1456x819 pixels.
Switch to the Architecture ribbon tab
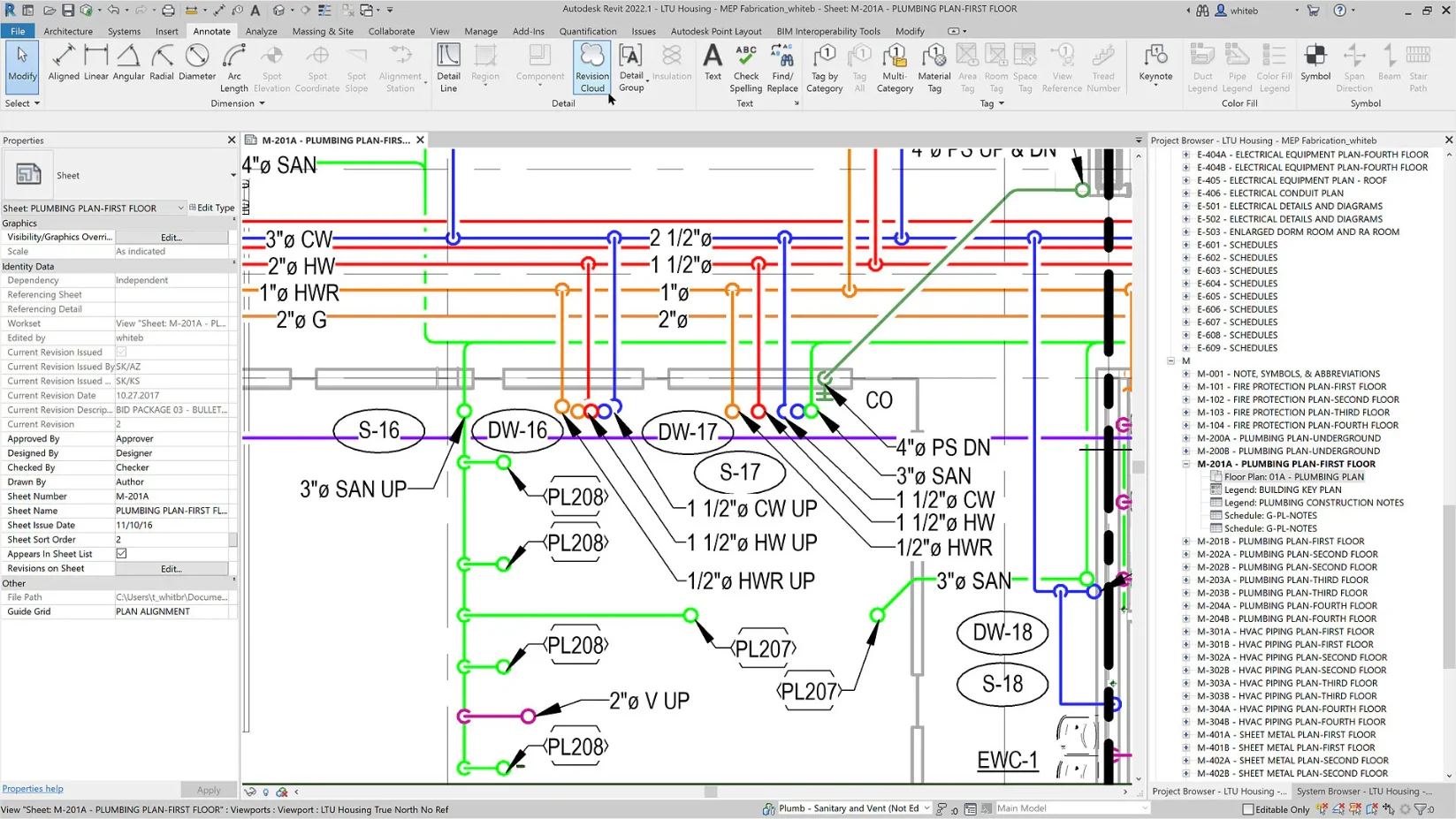pyautogui.click(x=68, y=30)
